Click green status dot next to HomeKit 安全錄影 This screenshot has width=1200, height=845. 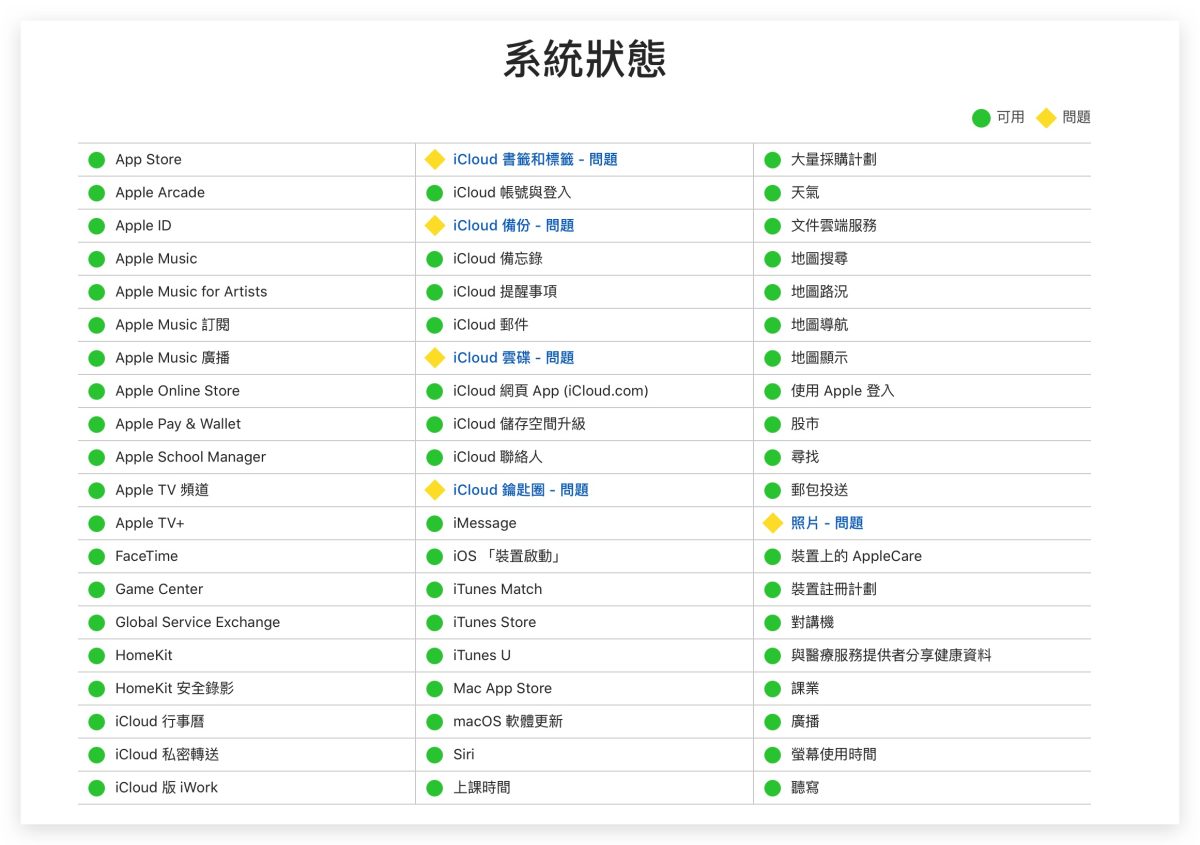point(96,688)
